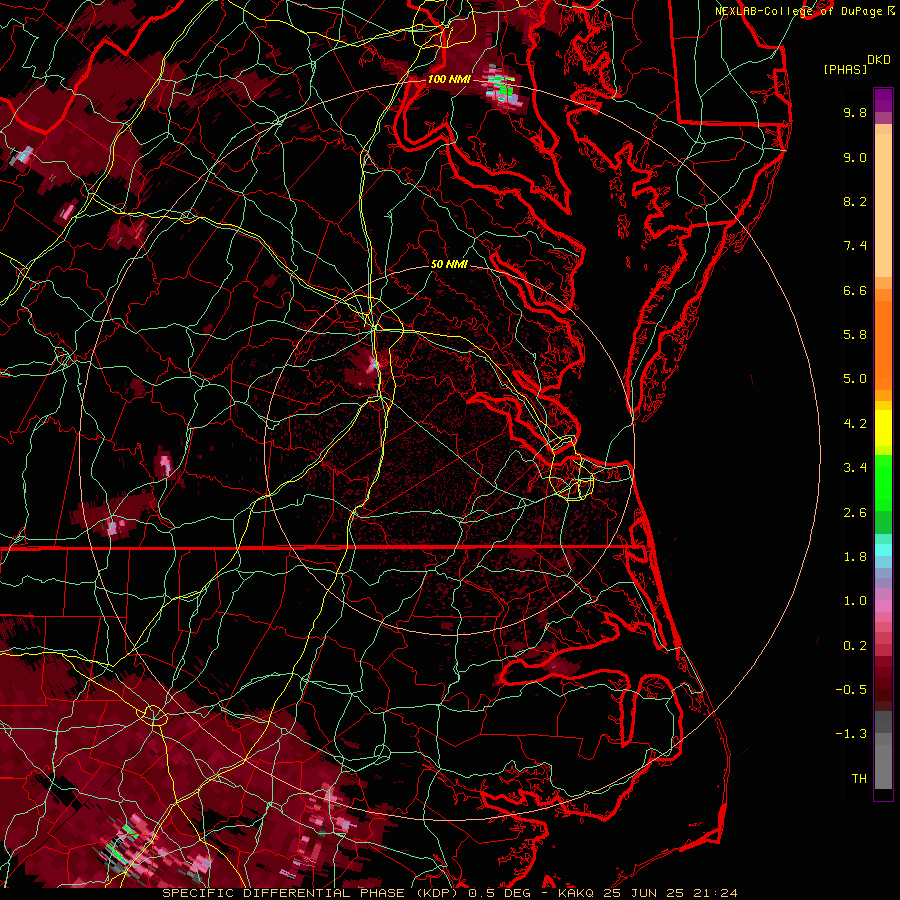
Task: Click the 6.6 scale value
Action: [855, 290]
